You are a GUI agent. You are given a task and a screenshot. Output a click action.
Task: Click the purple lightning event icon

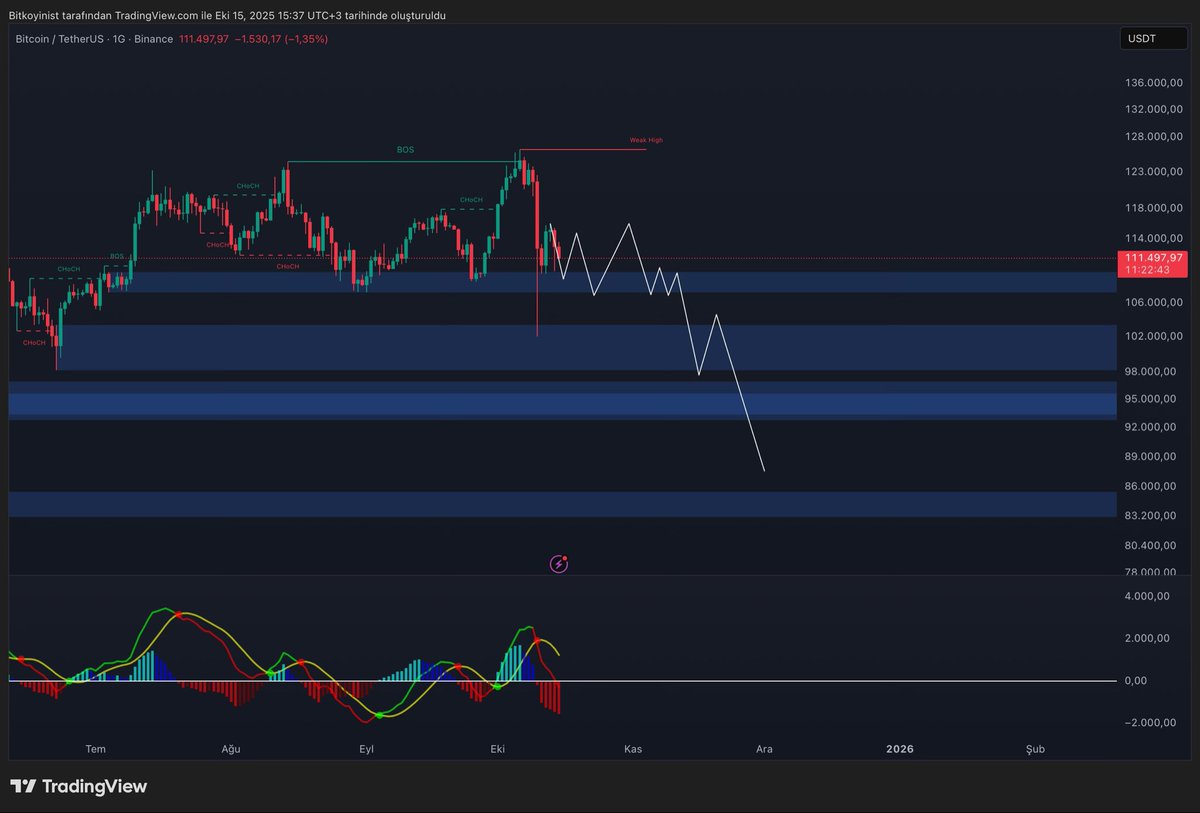click(x=559, y=564)
